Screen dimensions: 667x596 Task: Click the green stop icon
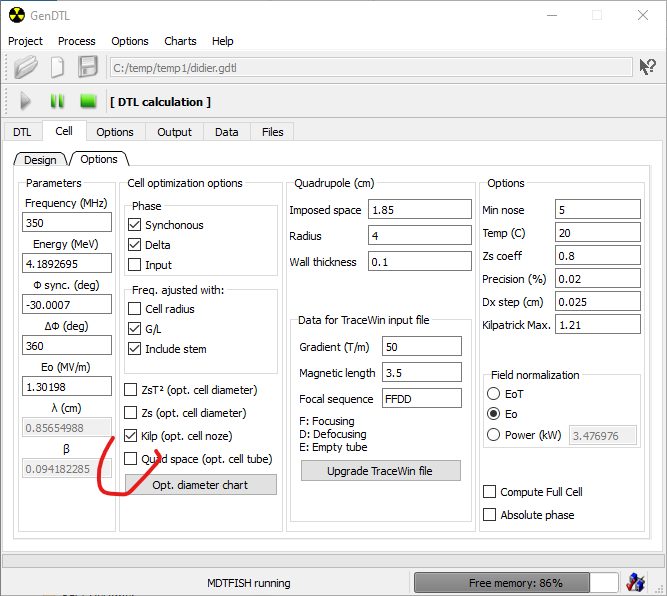88,101
